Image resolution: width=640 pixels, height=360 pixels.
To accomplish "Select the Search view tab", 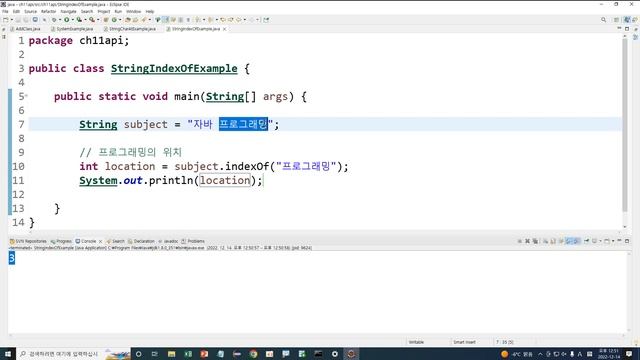I will pyautogui.click(x=116, y=241).
